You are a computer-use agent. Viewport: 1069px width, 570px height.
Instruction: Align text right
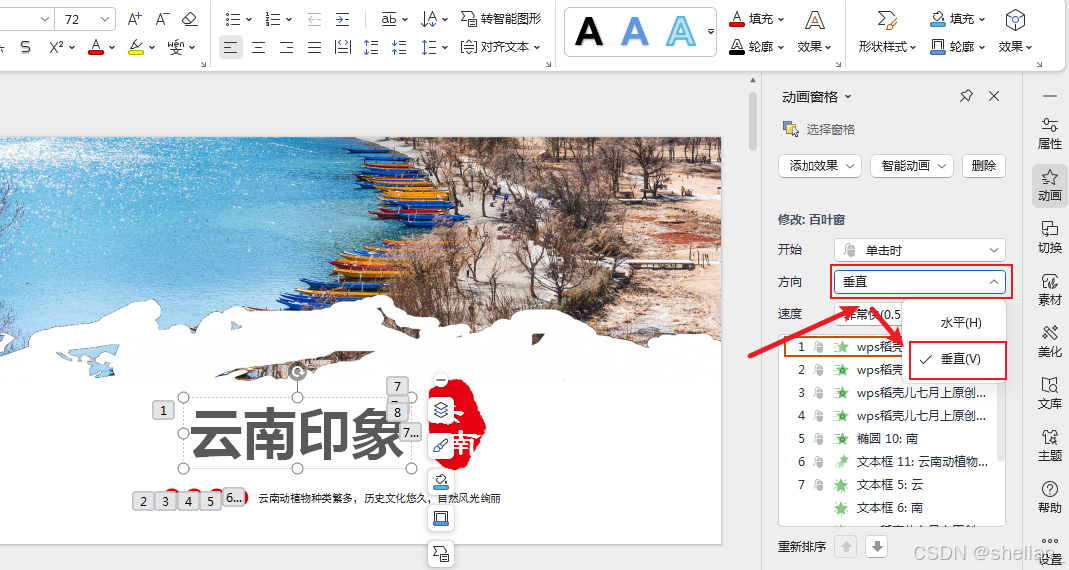[286, 47]
